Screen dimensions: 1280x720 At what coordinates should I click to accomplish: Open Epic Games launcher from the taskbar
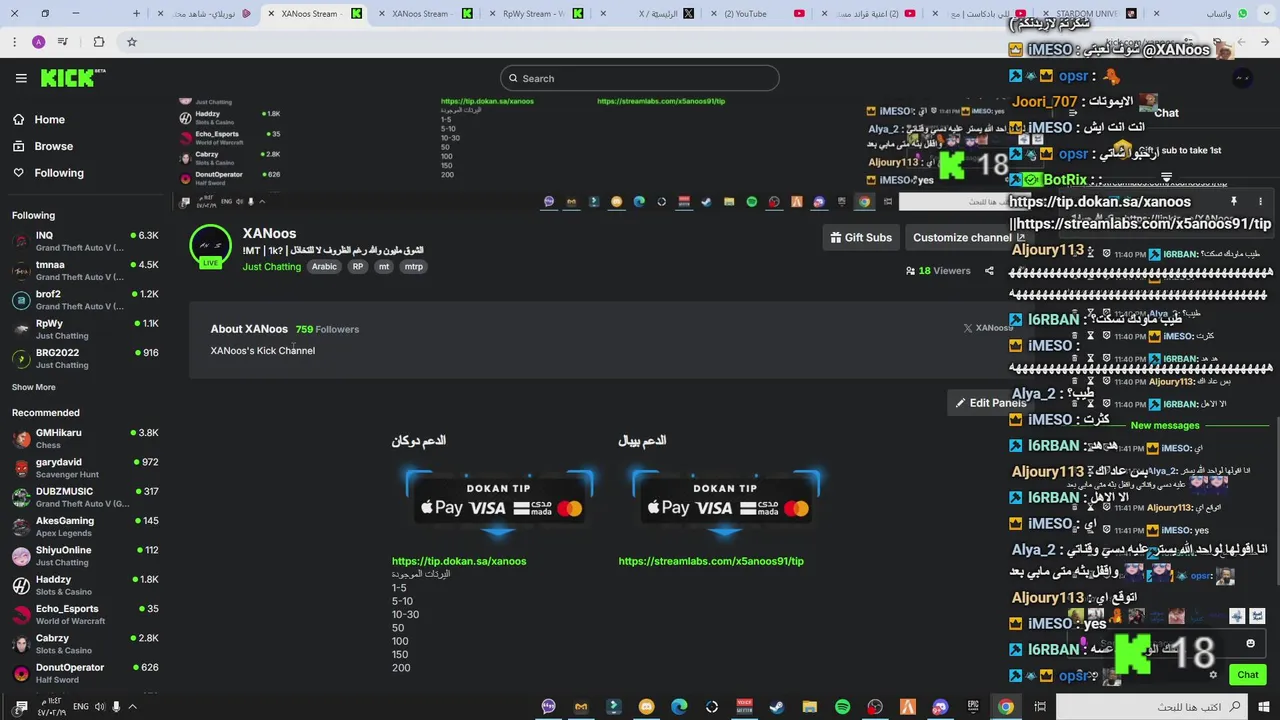tap(973, 707)
